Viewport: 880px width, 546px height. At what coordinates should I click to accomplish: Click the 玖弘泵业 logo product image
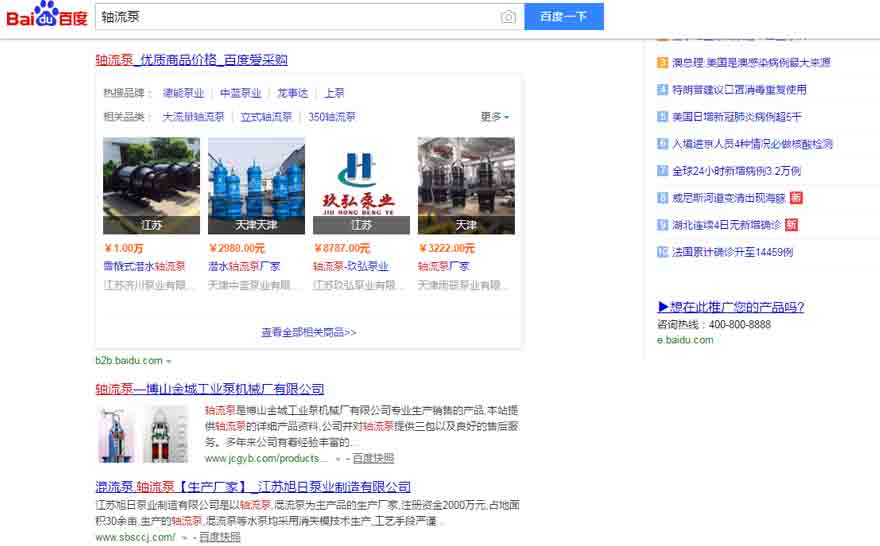[361, 185]
